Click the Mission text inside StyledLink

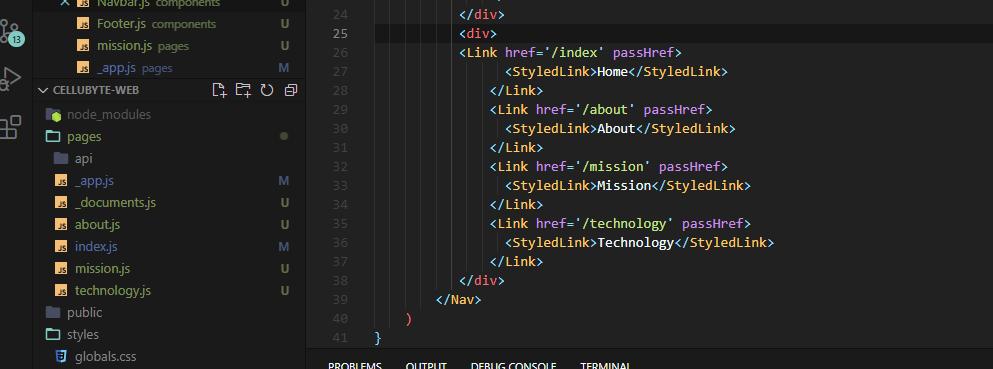coord(624,185)
